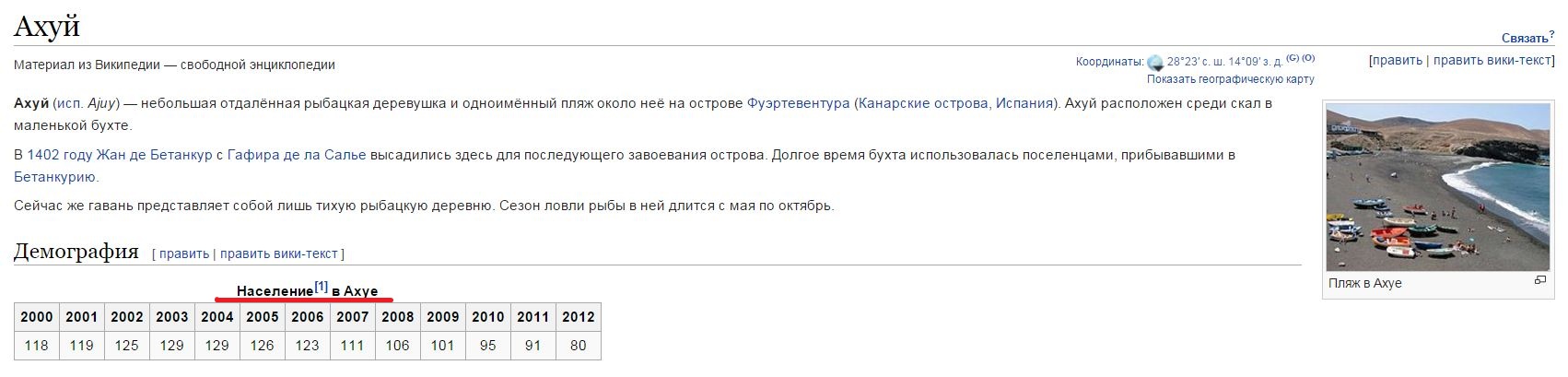Open the Ajuy beach photo thumbnail

click(1437, 187)
